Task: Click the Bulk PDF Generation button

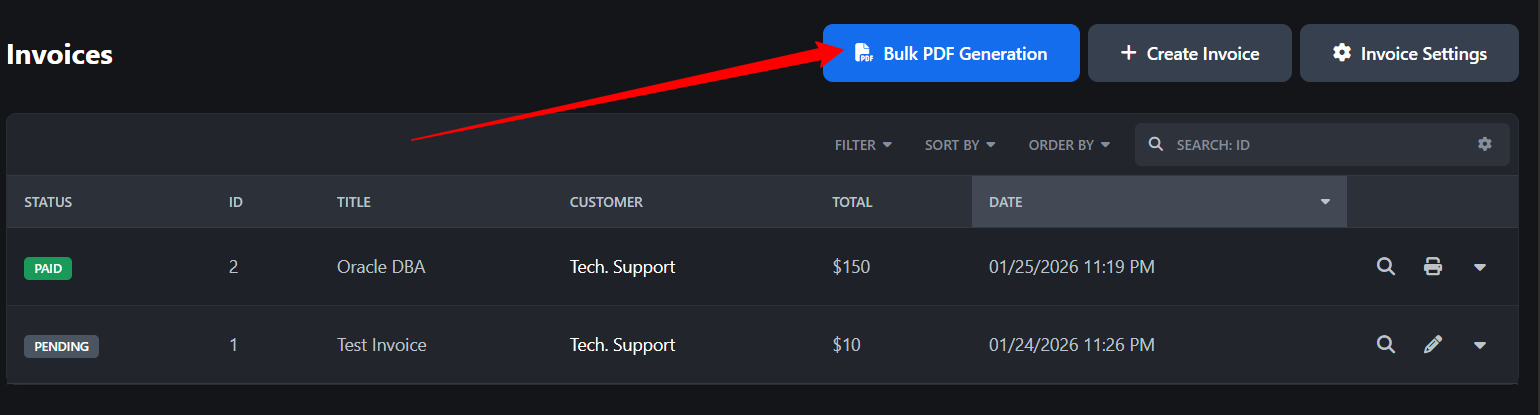Action: 951,53
